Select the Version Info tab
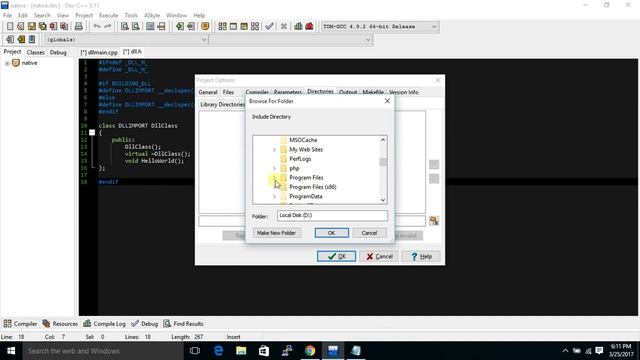Screen dimensions: 640x360 tap(404, 92)
